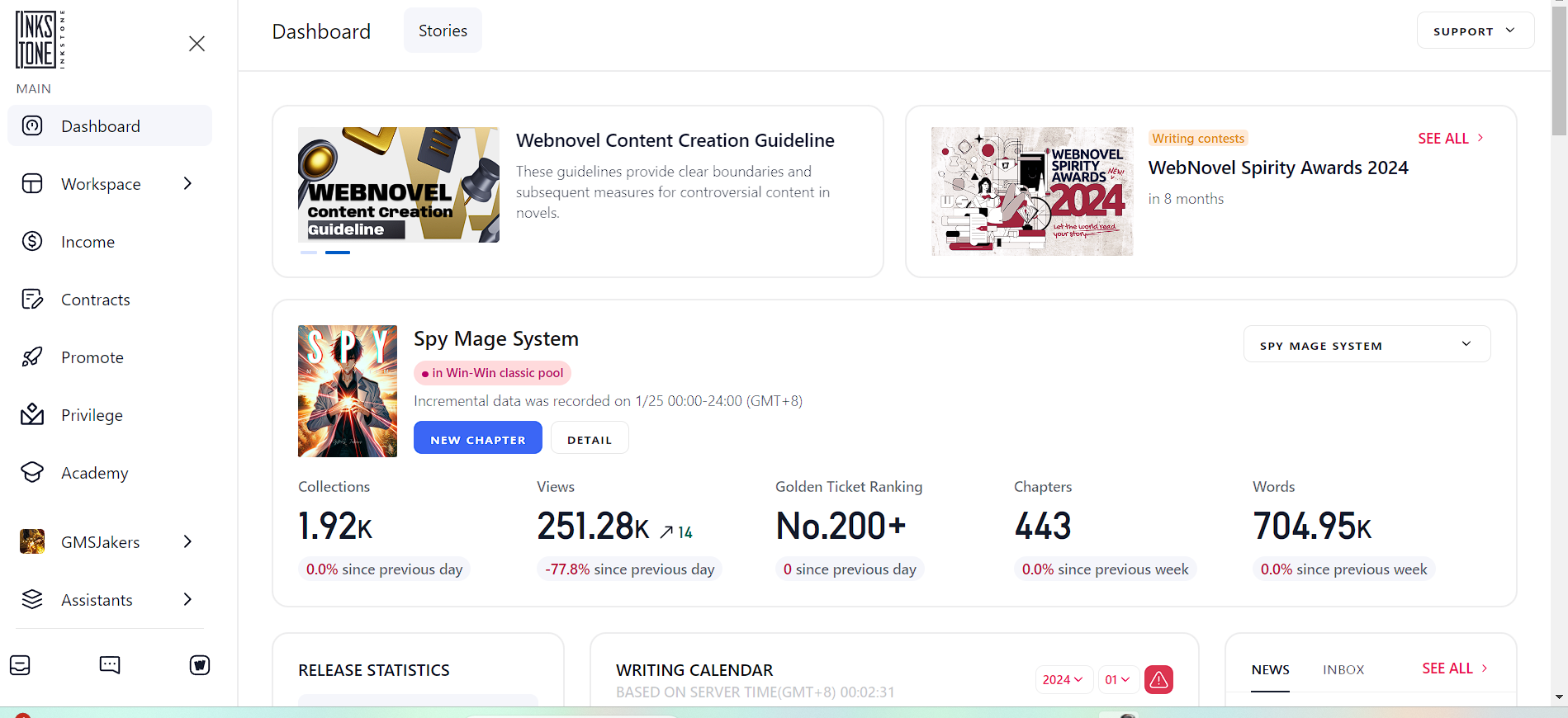Switch to the INBOX tab
This screenshot has width=1568, height=718.
pos(1343,669)
